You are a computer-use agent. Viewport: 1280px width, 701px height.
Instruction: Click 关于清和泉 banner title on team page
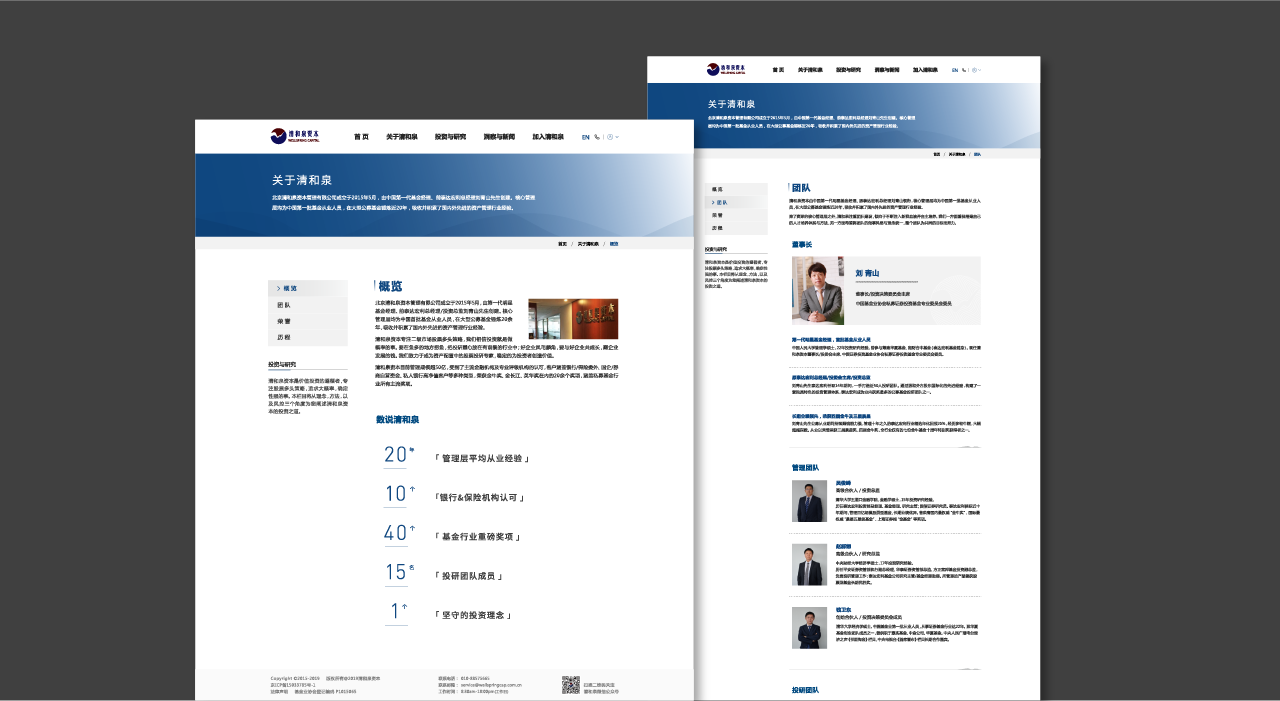(x=731, y=104)
